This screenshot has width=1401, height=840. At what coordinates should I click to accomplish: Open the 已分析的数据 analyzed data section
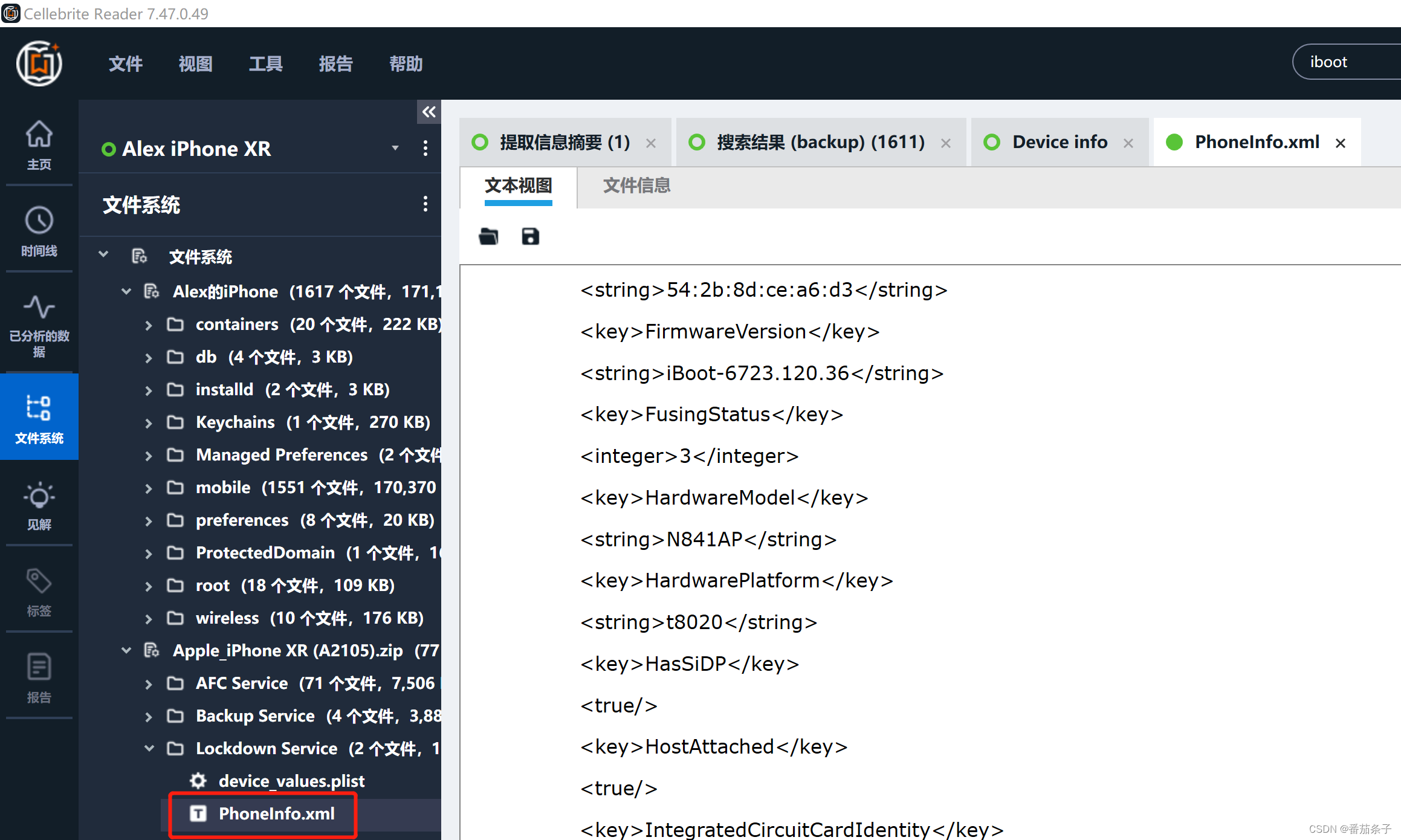[39, 326]
